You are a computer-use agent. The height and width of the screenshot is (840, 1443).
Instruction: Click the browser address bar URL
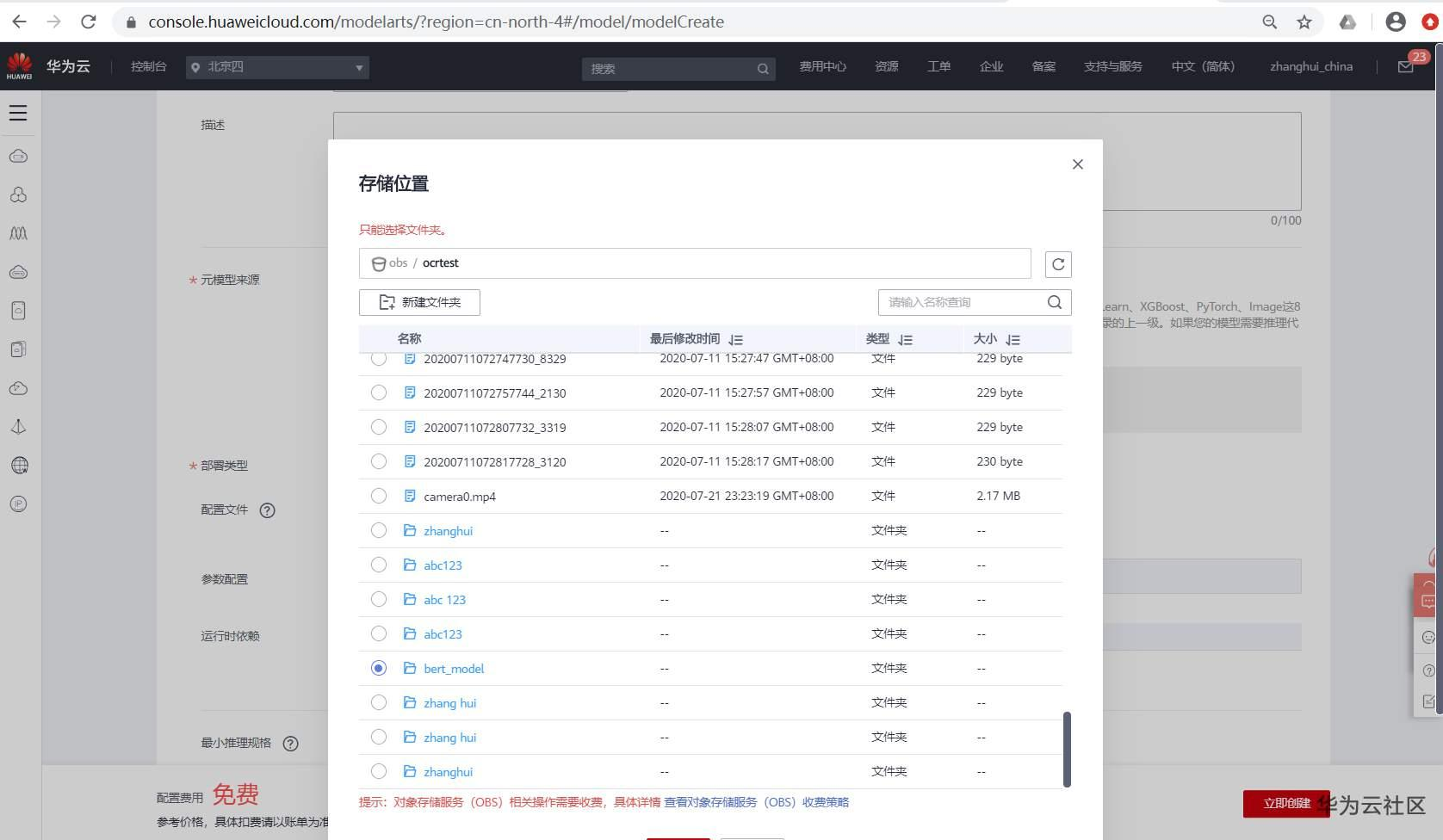[x=436, y=22]
